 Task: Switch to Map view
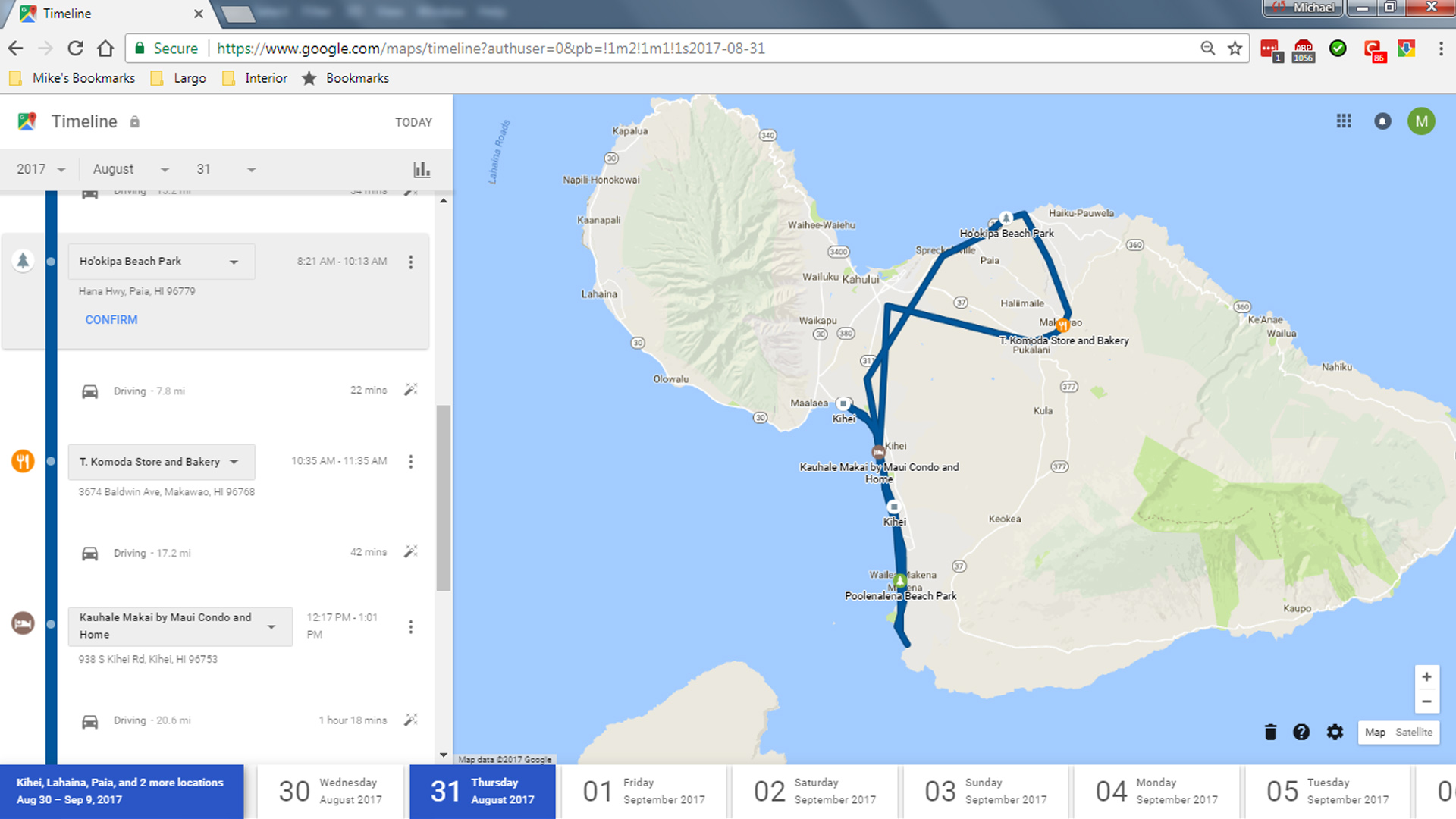[1375, 732]
